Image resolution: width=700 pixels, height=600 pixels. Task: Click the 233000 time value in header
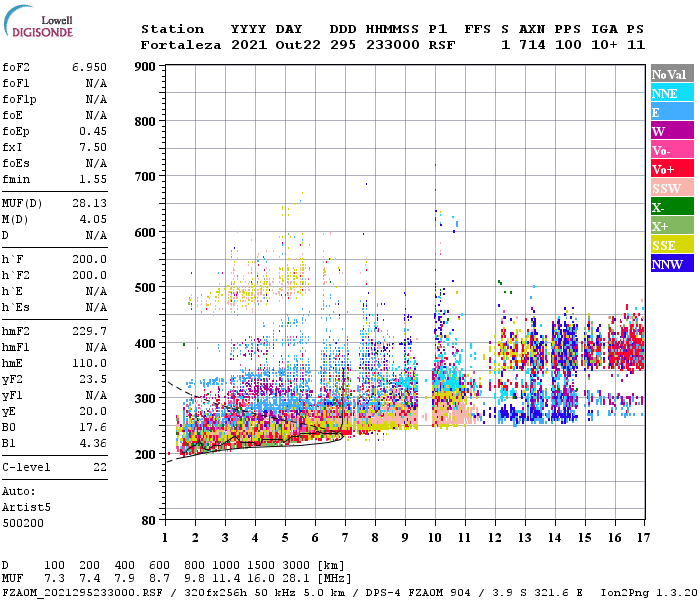tap(393, 45)
